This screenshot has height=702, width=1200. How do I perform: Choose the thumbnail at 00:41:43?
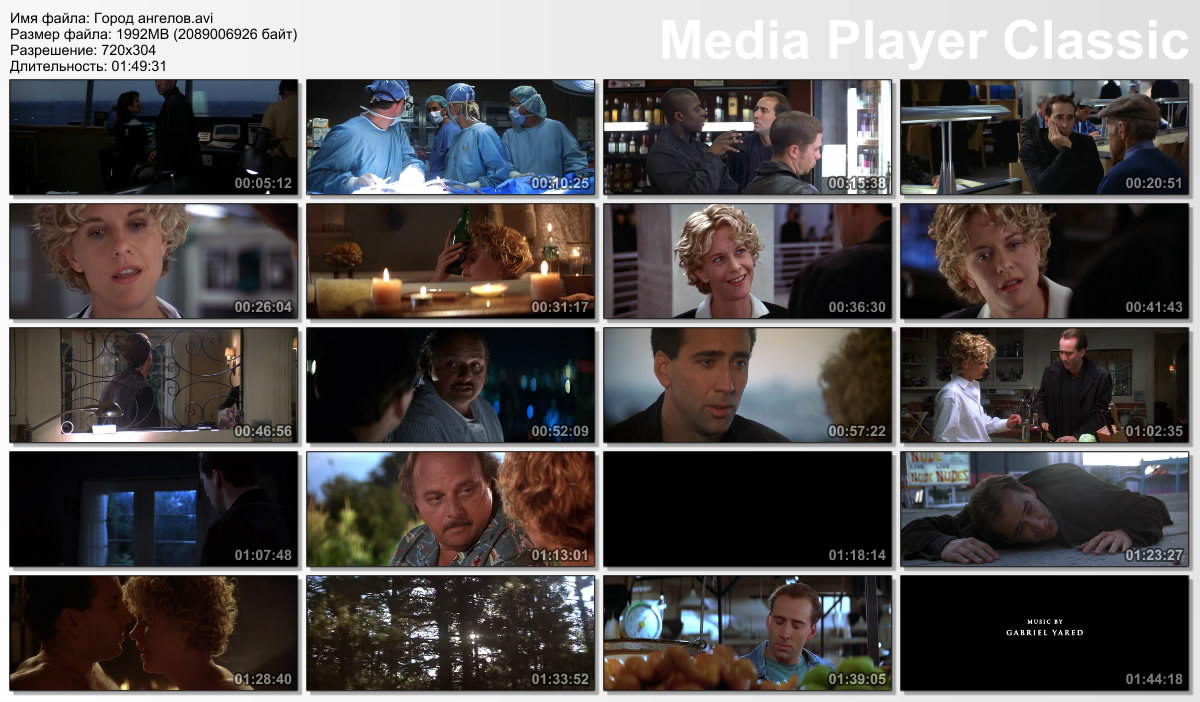(1044, 261)
